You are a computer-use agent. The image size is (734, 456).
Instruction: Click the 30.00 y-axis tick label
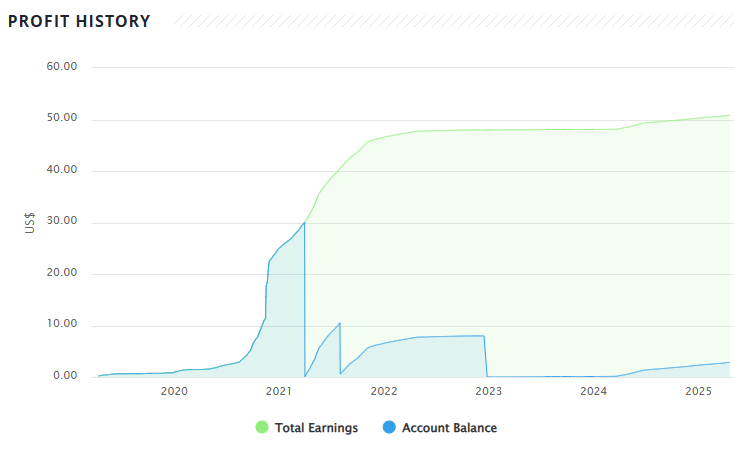pos(63,222)
